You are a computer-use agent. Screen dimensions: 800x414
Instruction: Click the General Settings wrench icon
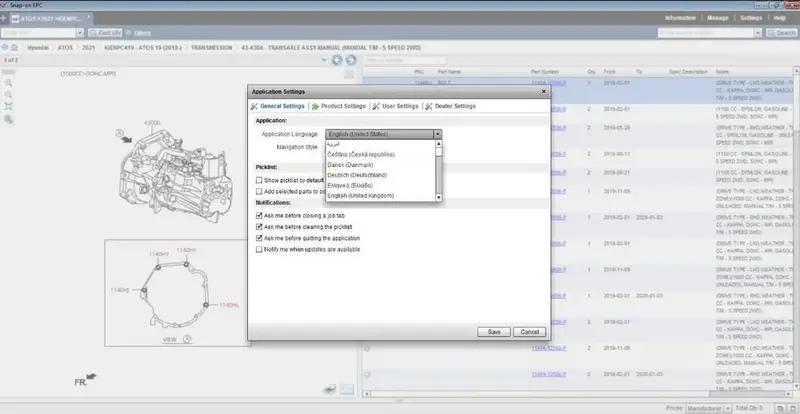254,106
